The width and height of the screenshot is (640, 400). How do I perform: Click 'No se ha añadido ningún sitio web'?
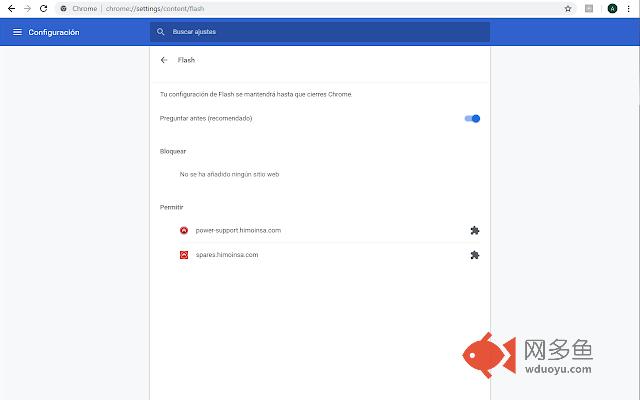pos(229,174)
